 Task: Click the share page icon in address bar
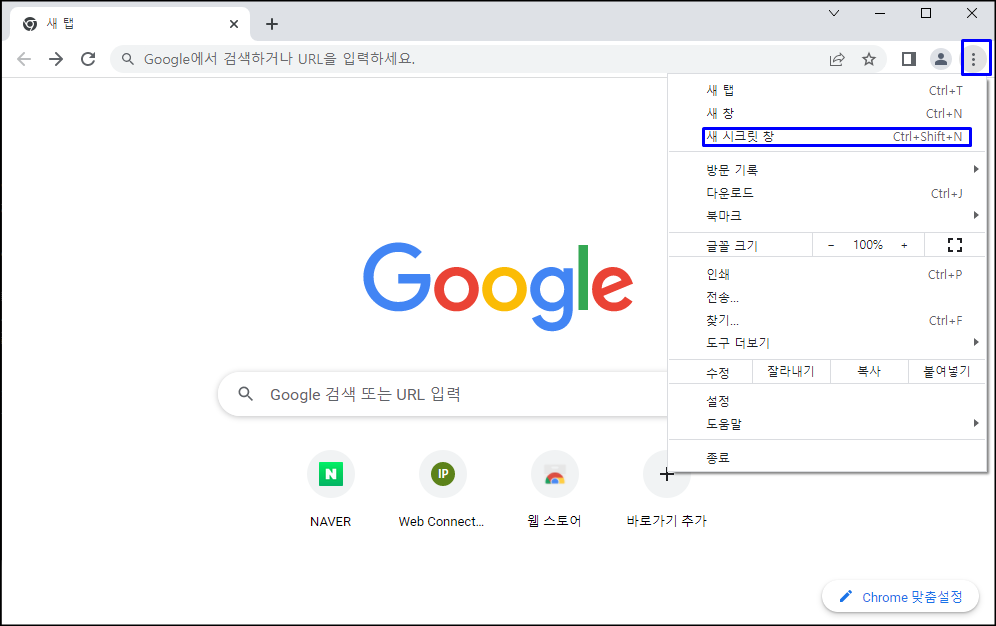click(837, 59)
